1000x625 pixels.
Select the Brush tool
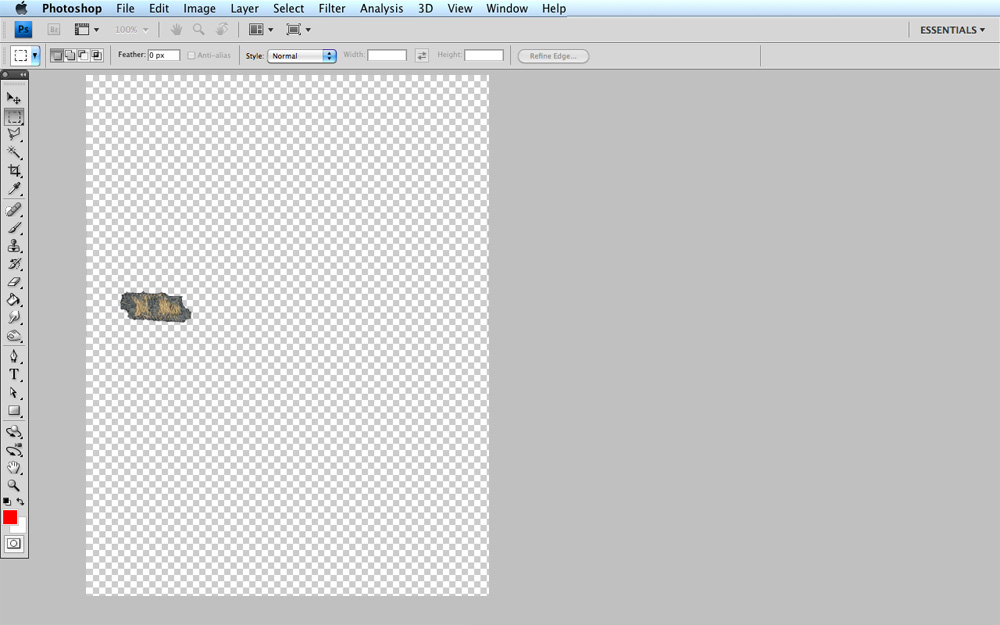14,226
